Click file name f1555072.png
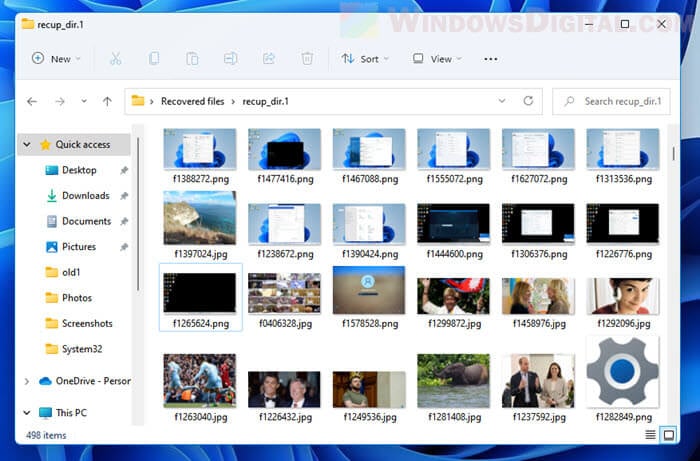The height and width of the screenshot is (461, 700). coord(454,179)
